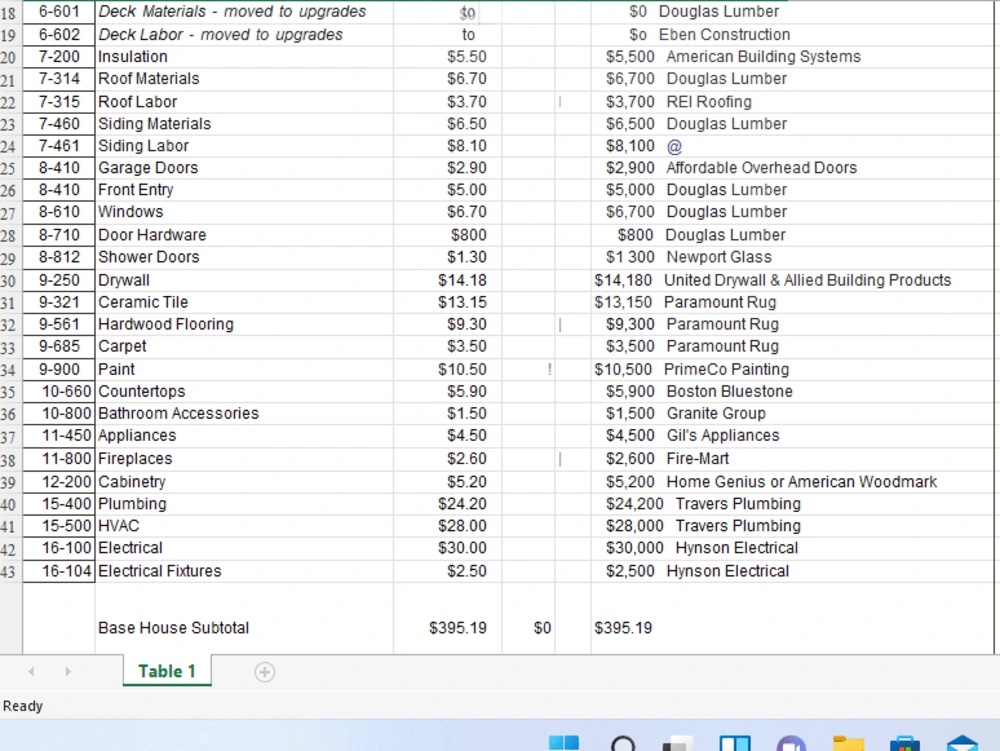This screenshot has width=1000, height=751.
Task: Open the Widgets panel from the taskbar
Action: click(x=735, y=743)
